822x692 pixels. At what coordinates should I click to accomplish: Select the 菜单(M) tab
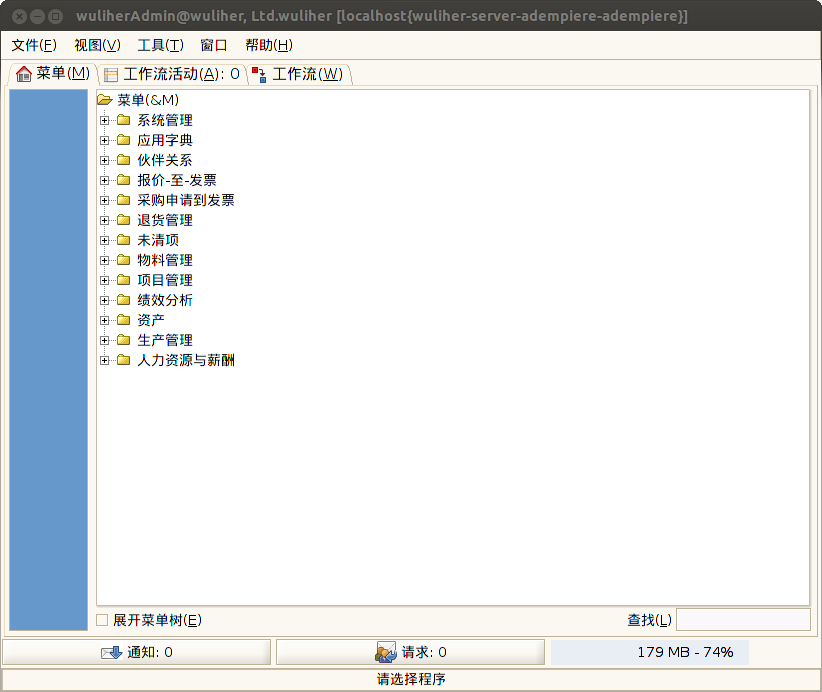click(52, 74)
